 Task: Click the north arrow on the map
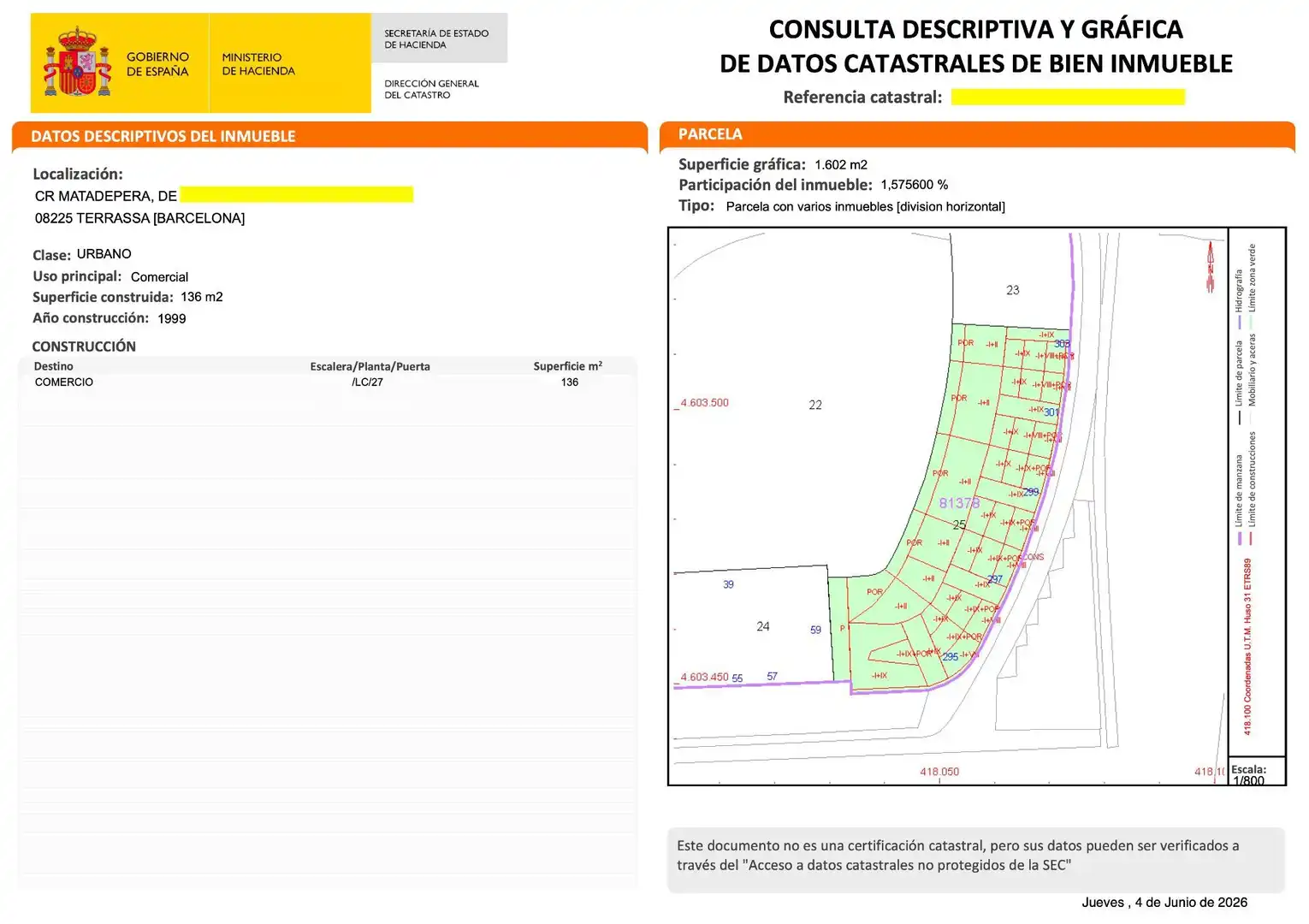click(1210, 267)
